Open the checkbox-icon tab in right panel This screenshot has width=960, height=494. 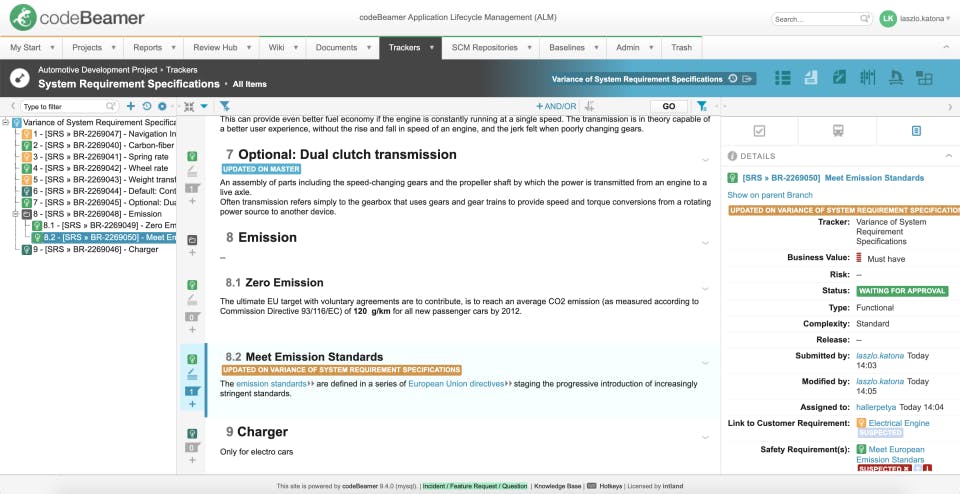point(759,131)
